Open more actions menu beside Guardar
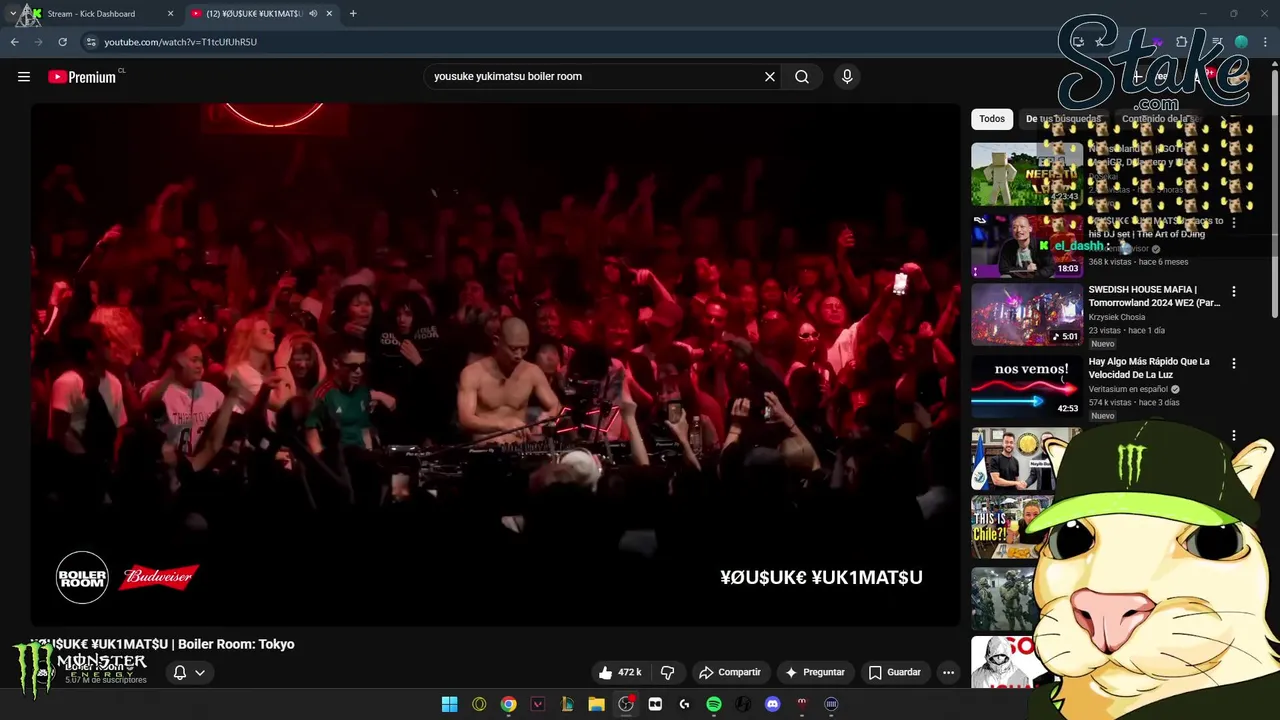This screenshot has height=720, width=1280. tap(948, 673)
